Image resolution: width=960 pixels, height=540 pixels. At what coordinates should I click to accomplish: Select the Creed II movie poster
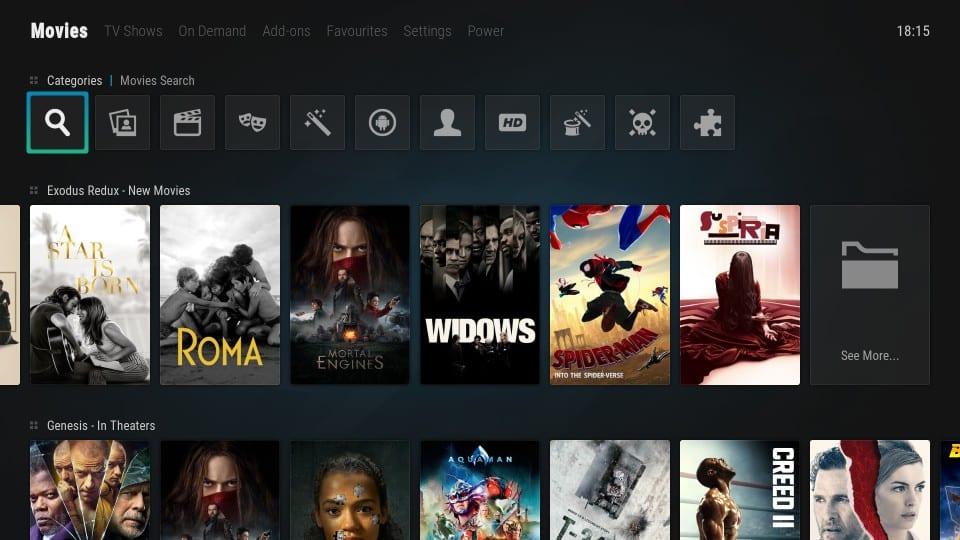(740, 490)
